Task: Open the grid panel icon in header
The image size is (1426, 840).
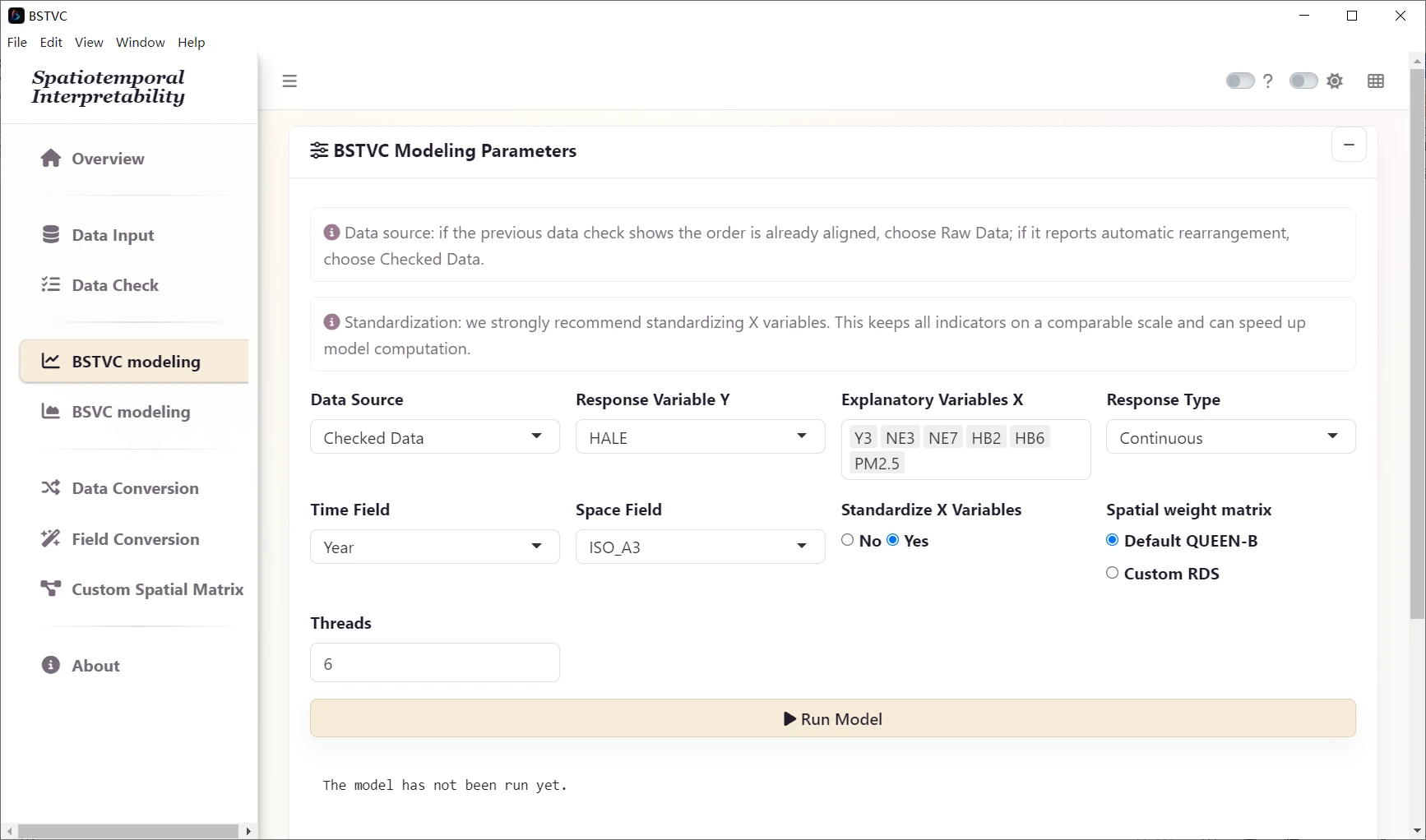Action: (x=1376, y=81)
